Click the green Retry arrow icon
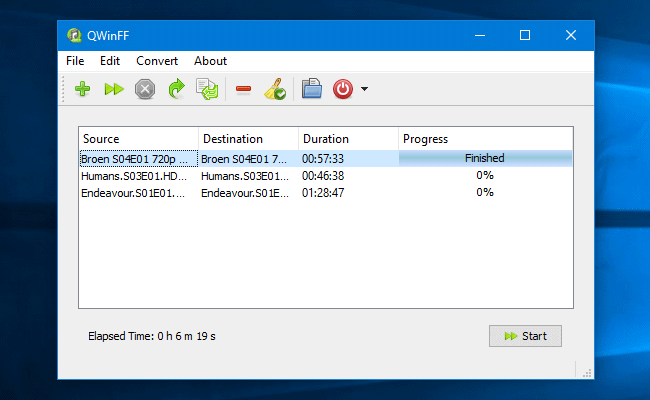 click(x=177, y=89)
